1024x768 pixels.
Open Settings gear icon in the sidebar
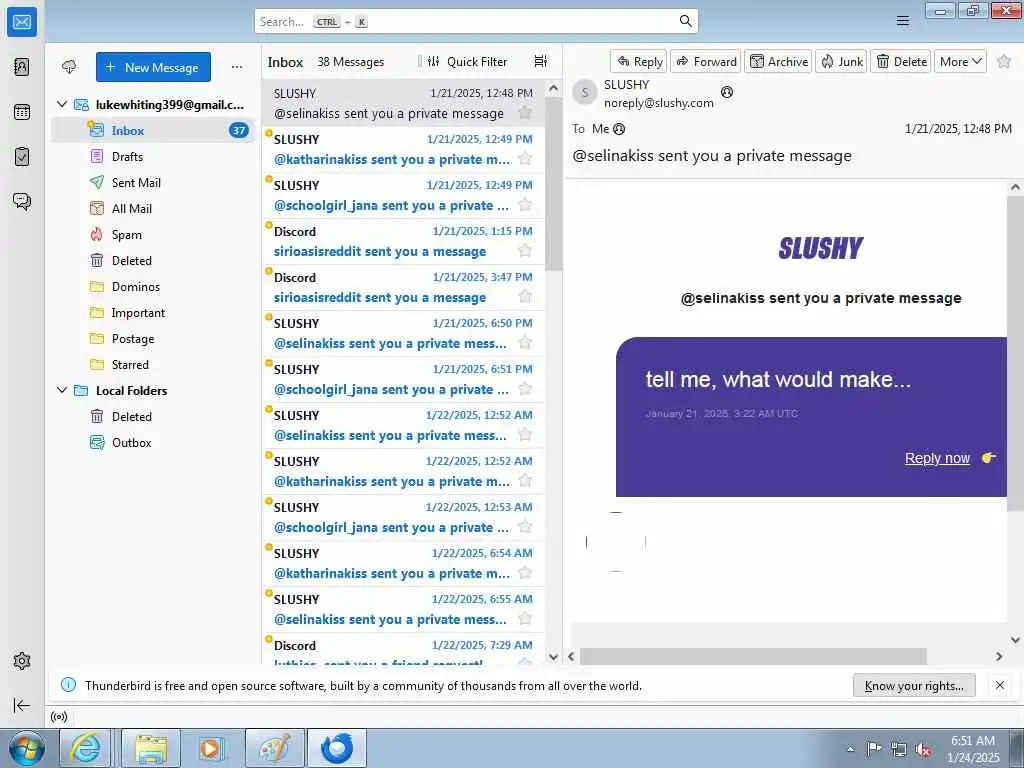point(22,661)
